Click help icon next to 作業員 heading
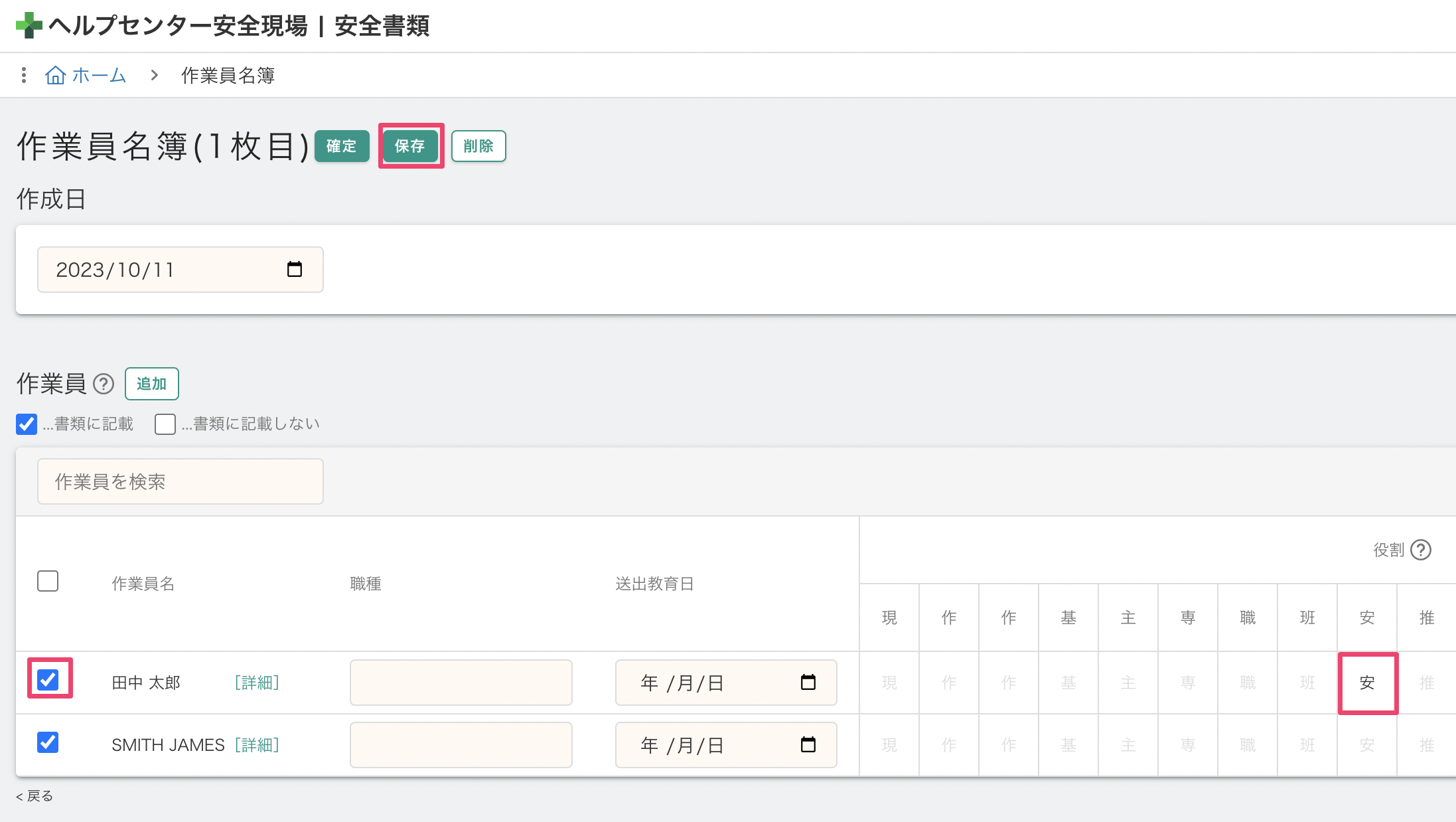The image size is (1456, 822). click(x=104, y=384)
